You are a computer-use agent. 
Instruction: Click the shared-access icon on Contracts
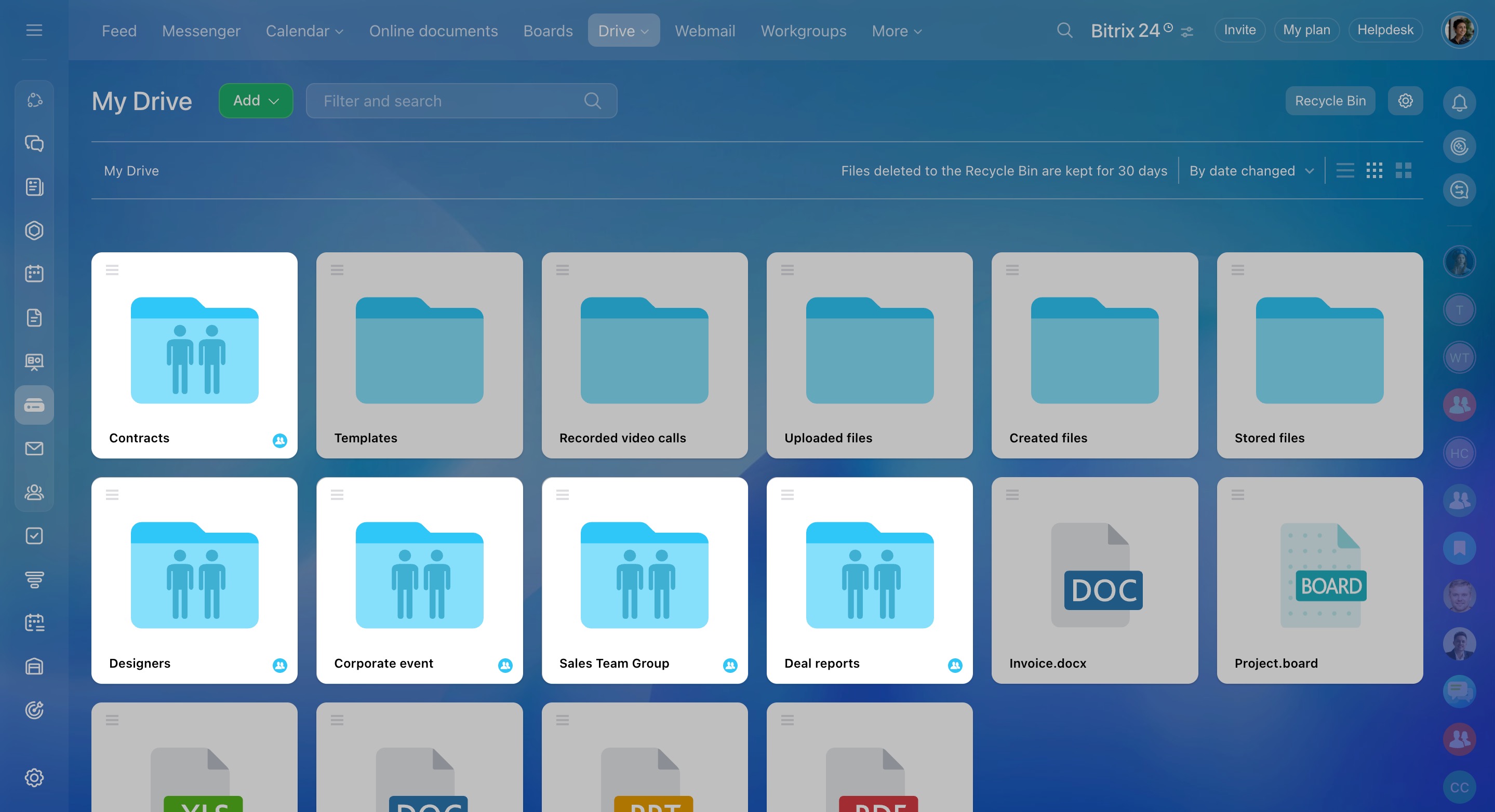280,440
